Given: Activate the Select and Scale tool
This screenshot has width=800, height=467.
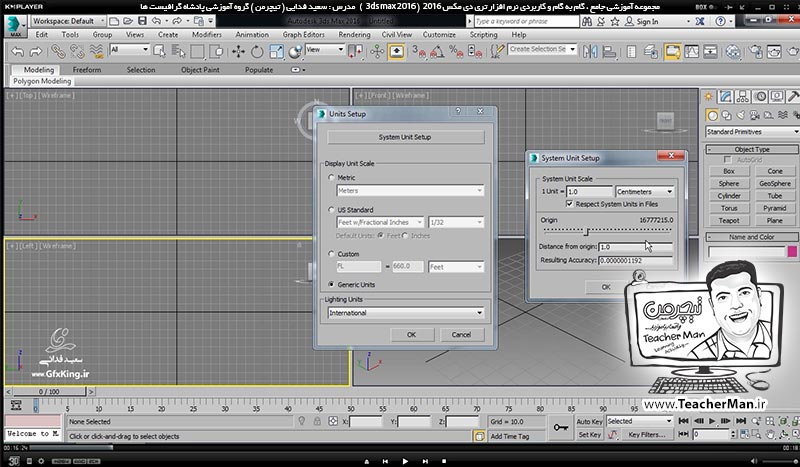Looking at the screenshot, I should (276, 52).
